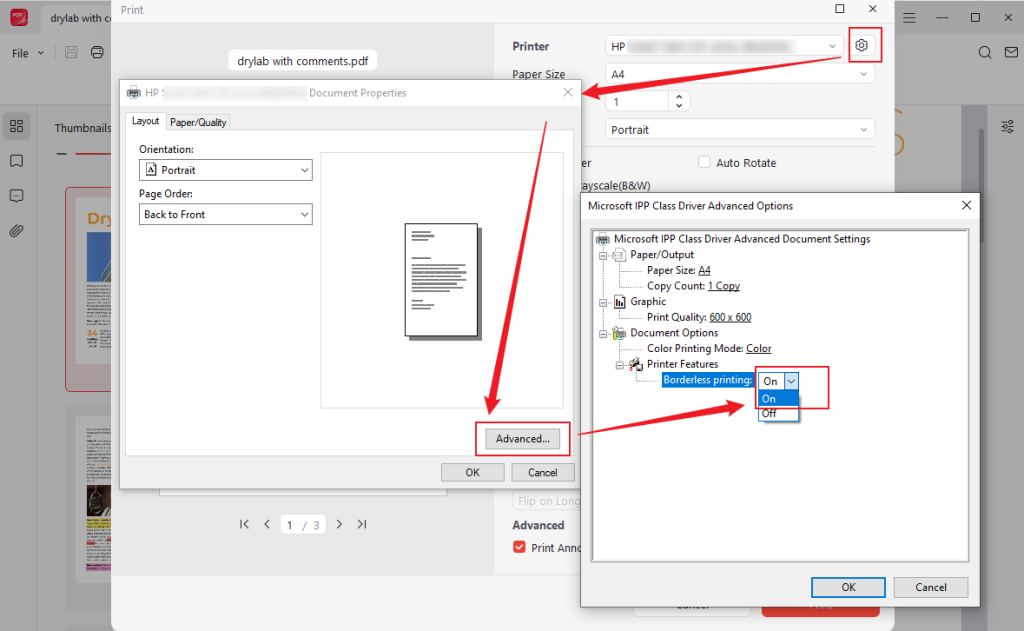Click the search magnifier icon
Image resolution: width=1024 pixels, height=631 pixels.
tap(984, 52)
